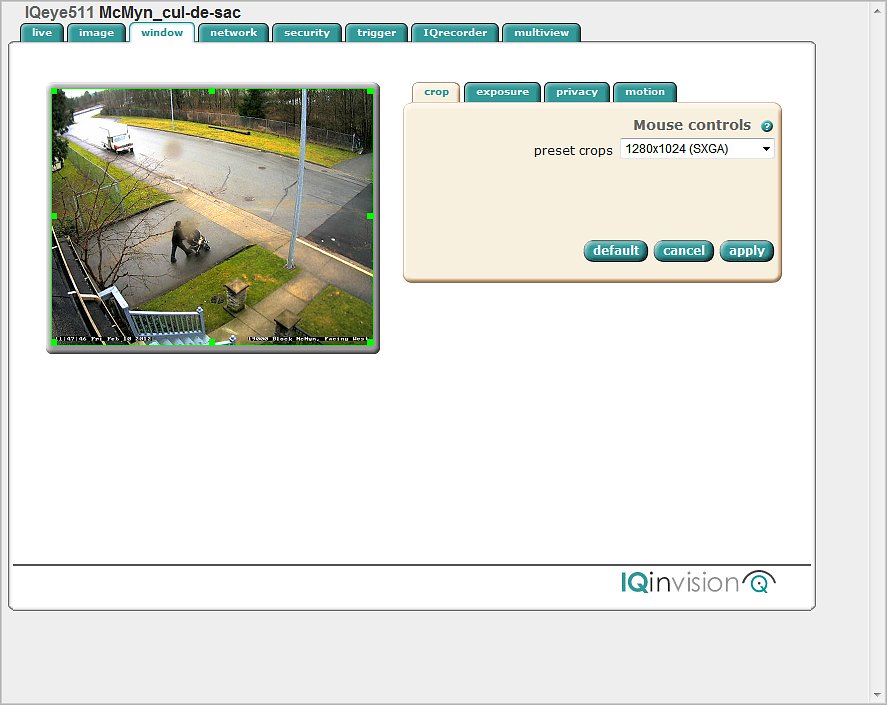
Task: Open the multiview tab
Action: click(x=541, y=33)
